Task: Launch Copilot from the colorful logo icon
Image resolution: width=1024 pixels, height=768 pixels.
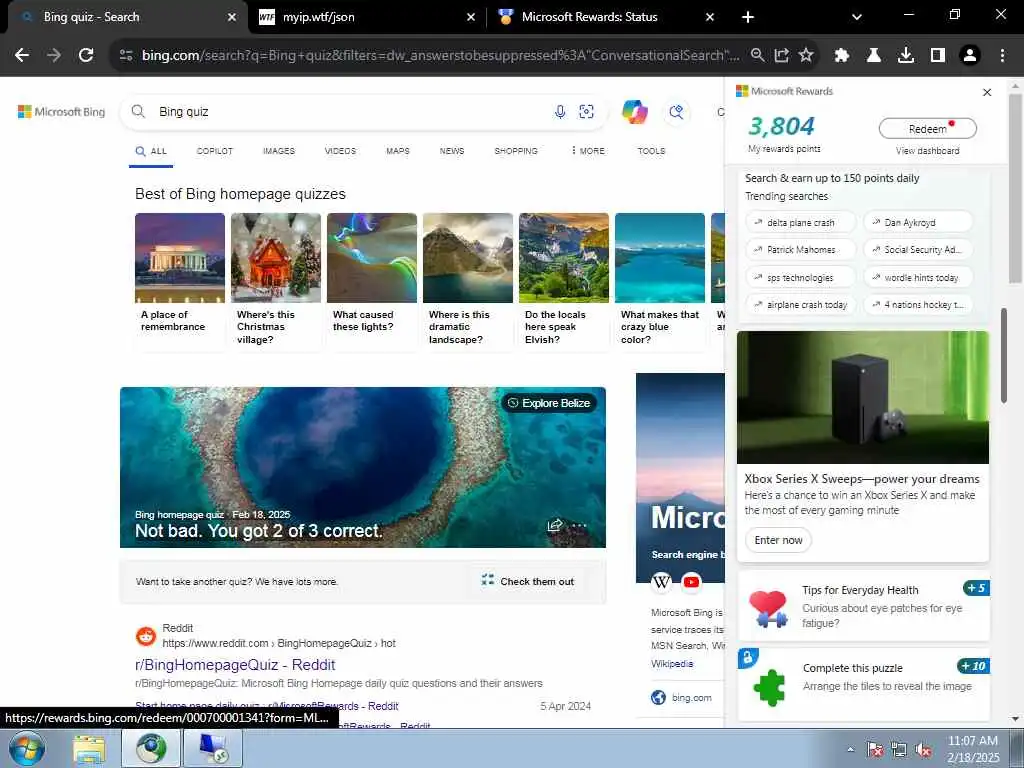Action: (634, 112)
